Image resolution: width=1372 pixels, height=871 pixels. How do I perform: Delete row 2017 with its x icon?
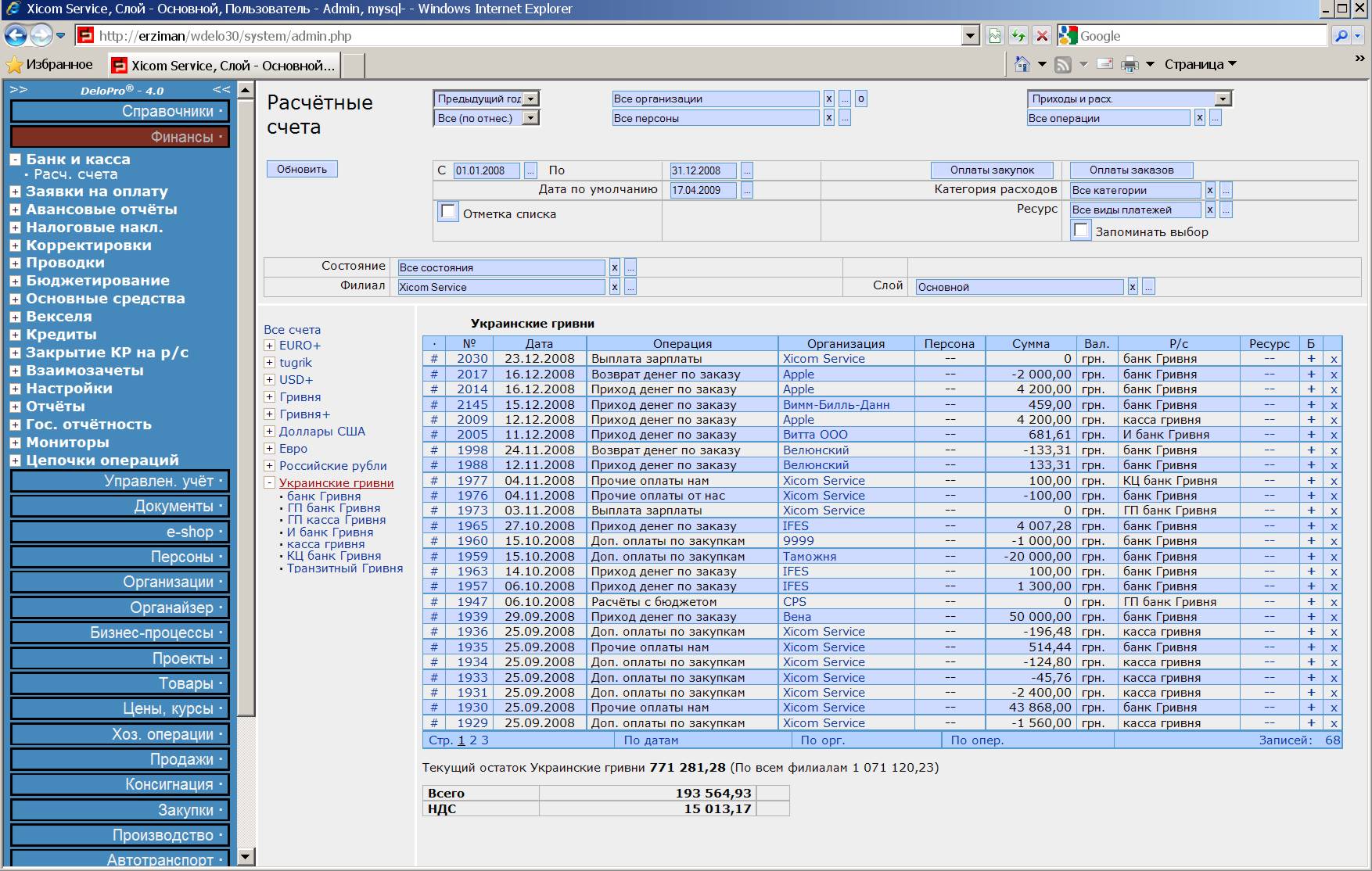1334,375
